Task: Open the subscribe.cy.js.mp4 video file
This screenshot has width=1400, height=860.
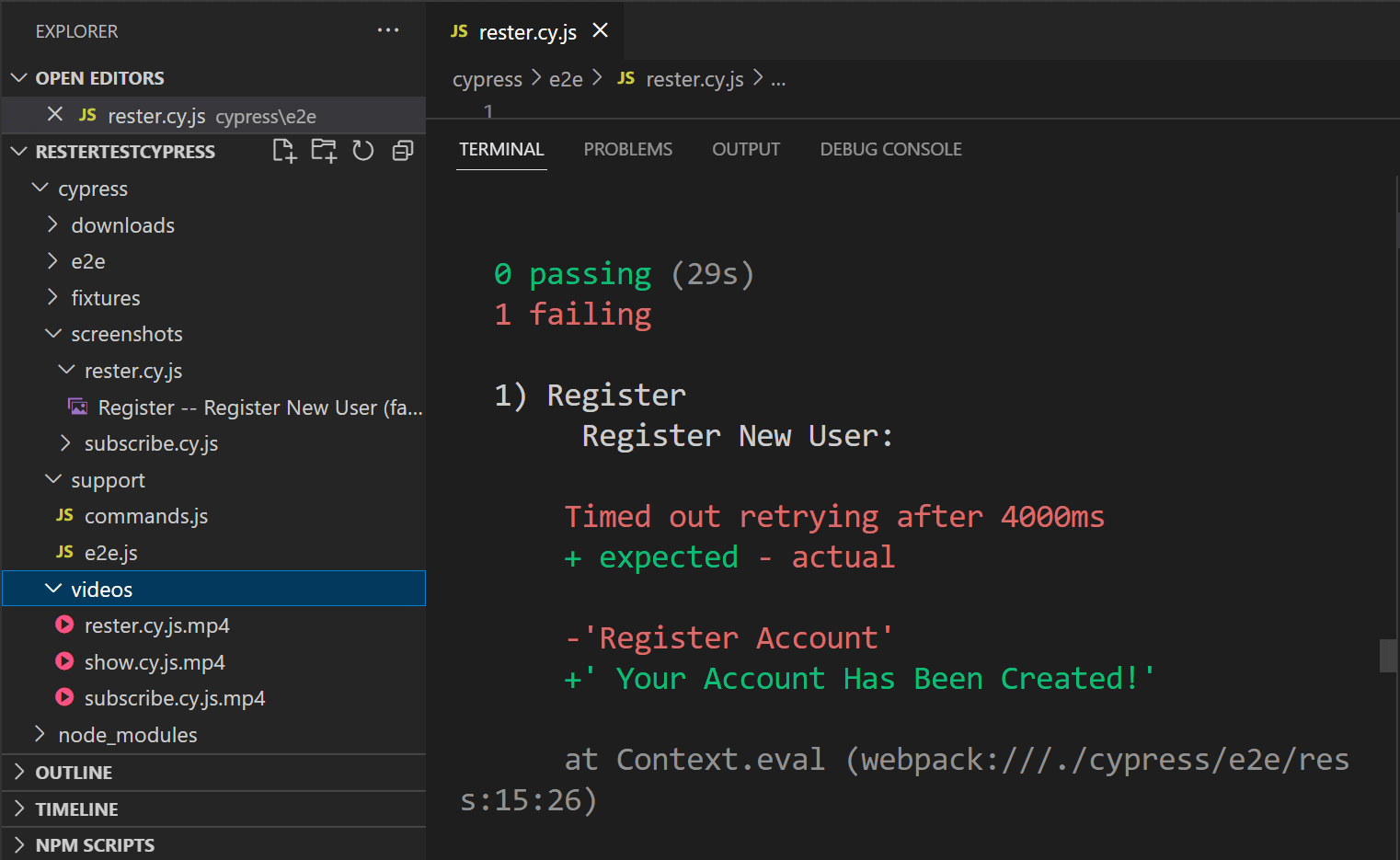Action: tap(174, 698)
